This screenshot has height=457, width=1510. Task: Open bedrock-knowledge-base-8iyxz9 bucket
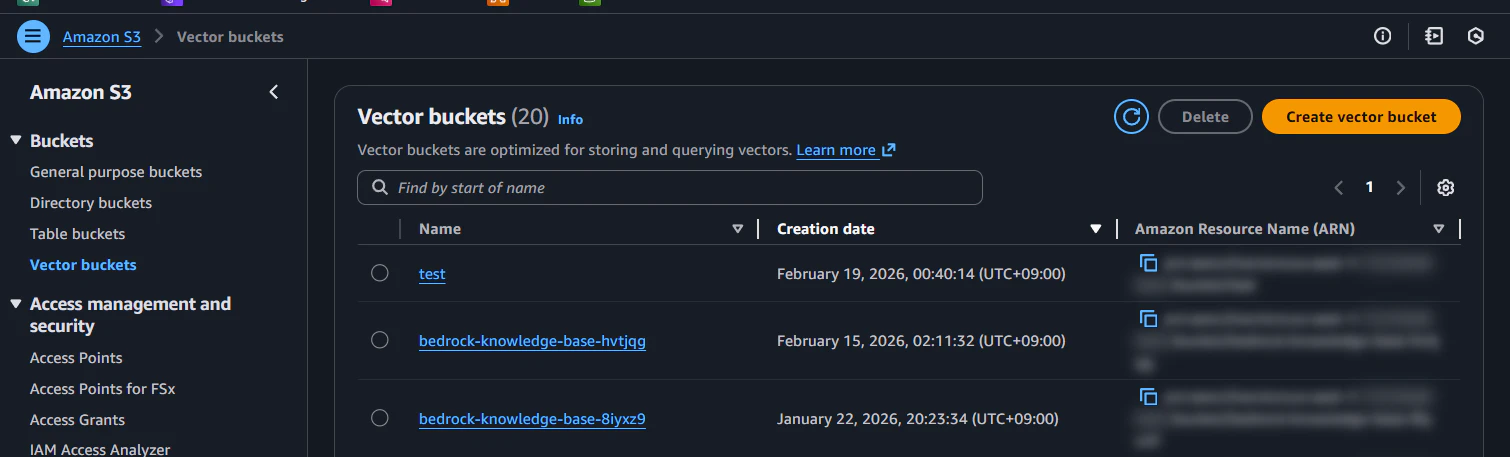[x=532, y=419]
